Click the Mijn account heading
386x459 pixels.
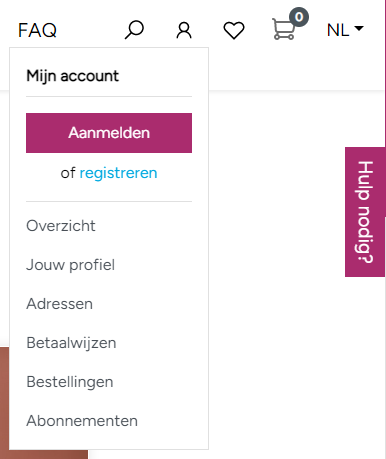coord(73,76)
